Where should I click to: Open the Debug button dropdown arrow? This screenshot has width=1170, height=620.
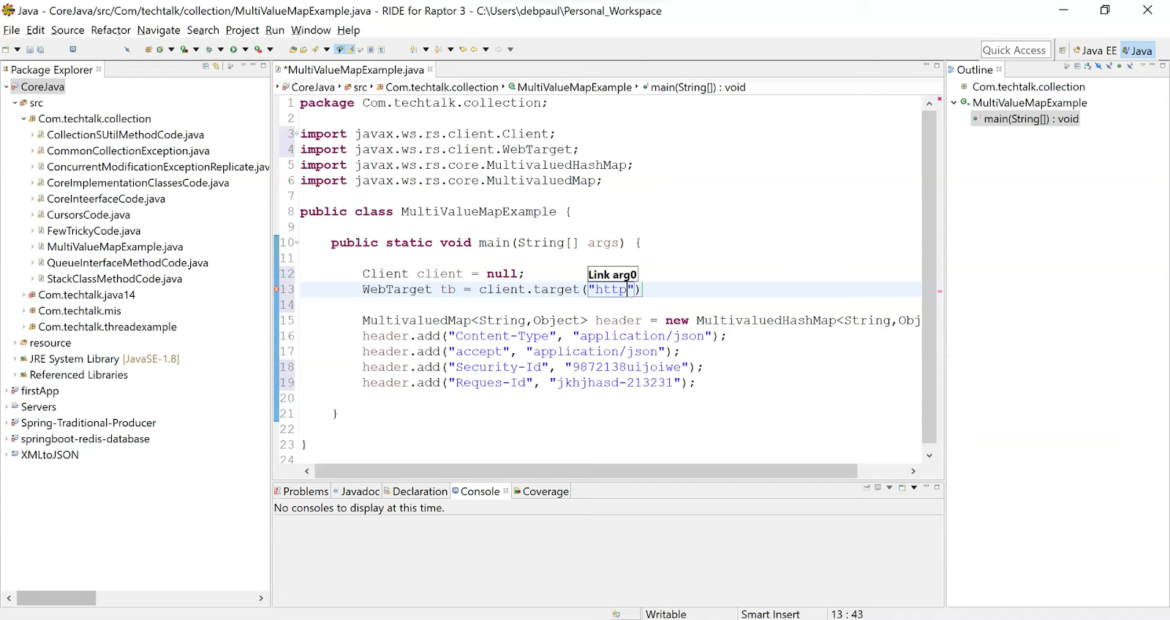[220, 49]
